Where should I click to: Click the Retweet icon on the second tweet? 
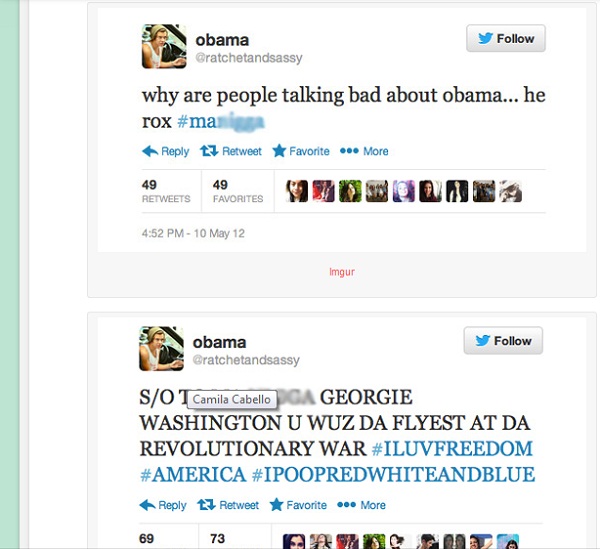206,505
